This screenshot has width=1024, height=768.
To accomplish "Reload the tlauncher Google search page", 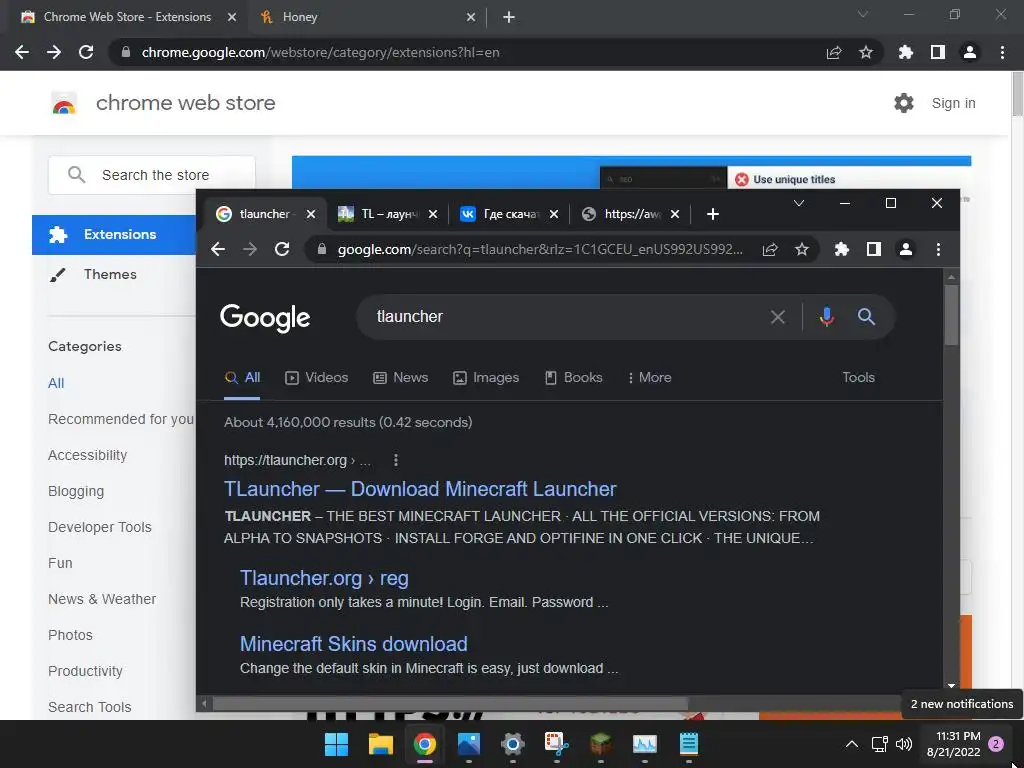I will point(282,249).
